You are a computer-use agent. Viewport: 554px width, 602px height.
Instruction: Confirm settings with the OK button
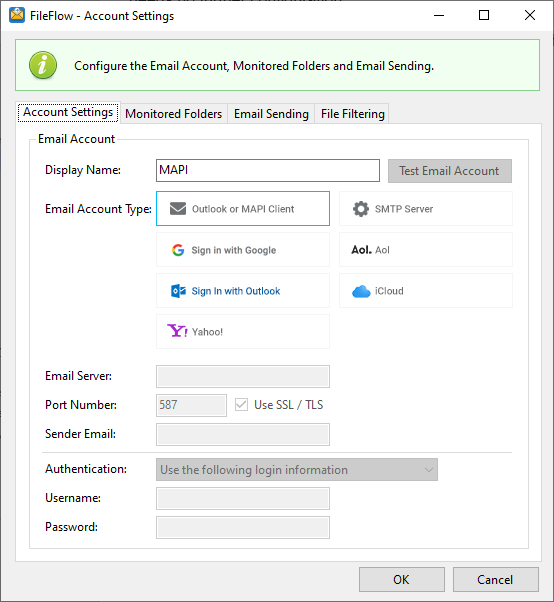[402, 579]
